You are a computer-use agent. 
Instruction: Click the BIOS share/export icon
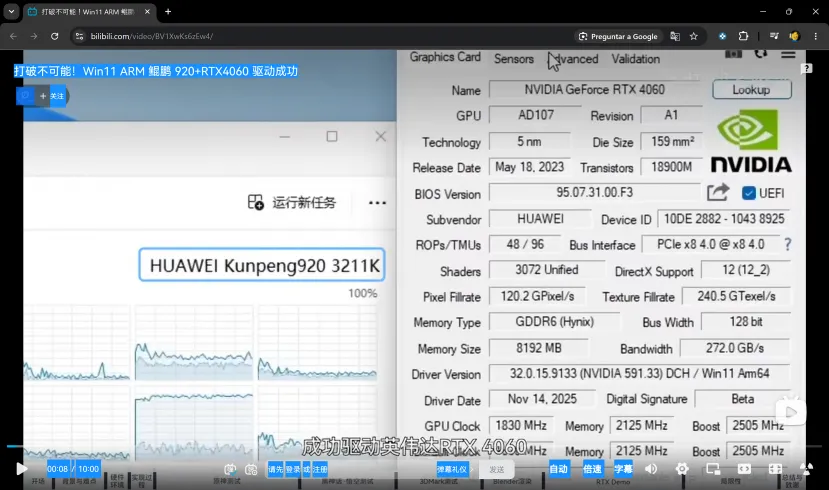point(718,192)
